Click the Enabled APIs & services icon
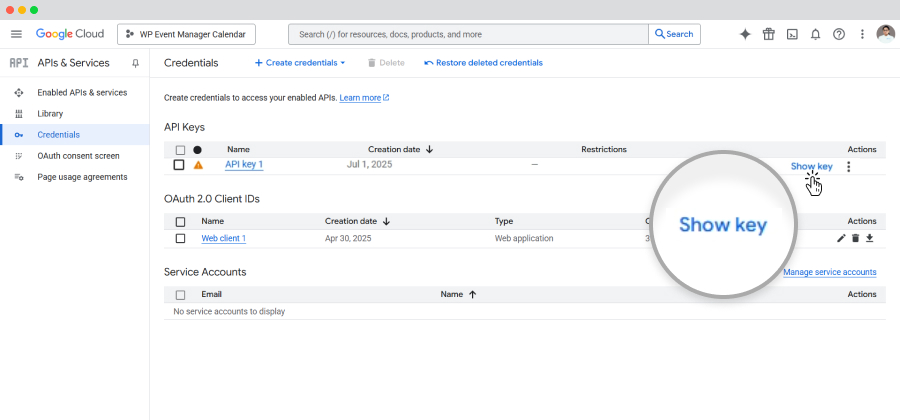 click(x=19, y=92)
